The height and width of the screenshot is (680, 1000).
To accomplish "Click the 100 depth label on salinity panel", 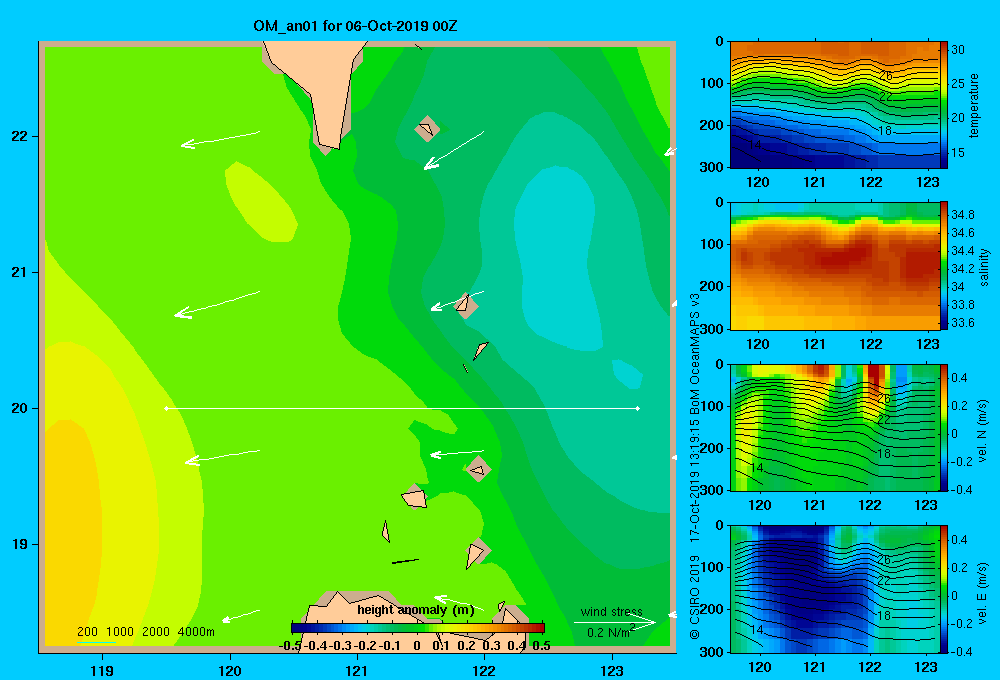I will pos(712,244).
